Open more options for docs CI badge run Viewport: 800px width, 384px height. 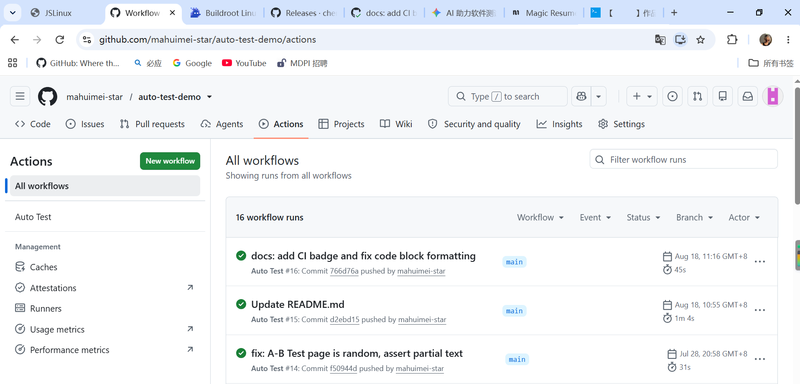[x=760, y=262]
